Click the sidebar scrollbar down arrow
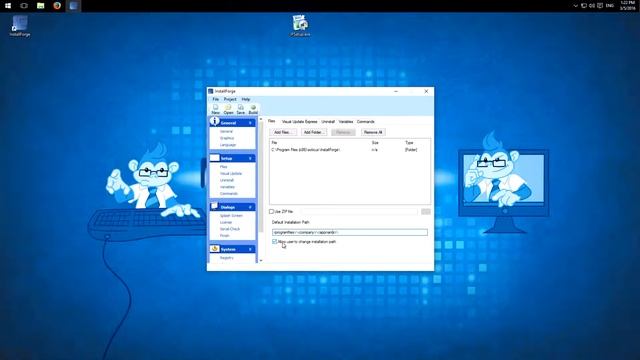640x360 pixels. [261, 260]
